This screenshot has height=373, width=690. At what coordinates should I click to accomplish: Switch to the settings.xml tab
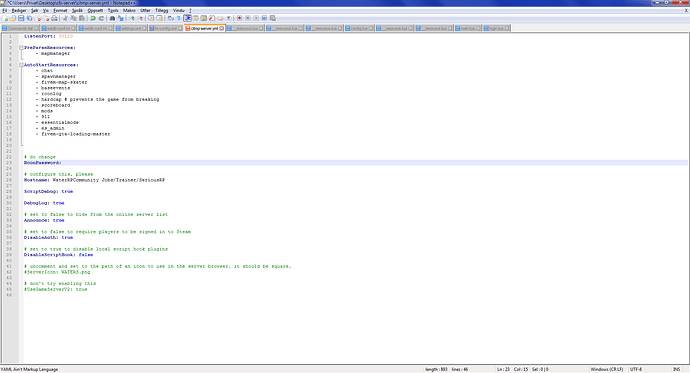tap(131, 29)
